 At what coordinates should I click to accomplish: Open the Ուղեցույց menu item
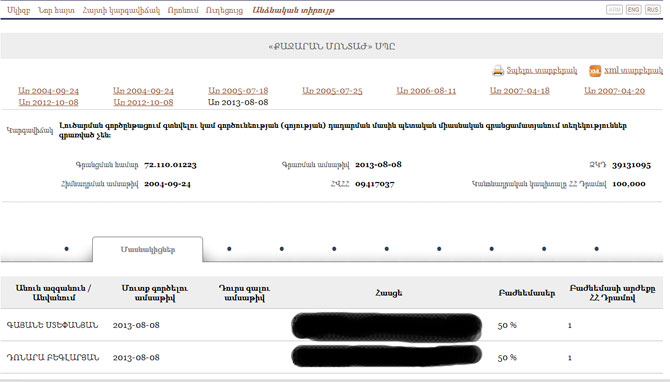pyautogui.click(x=224, y=10)
